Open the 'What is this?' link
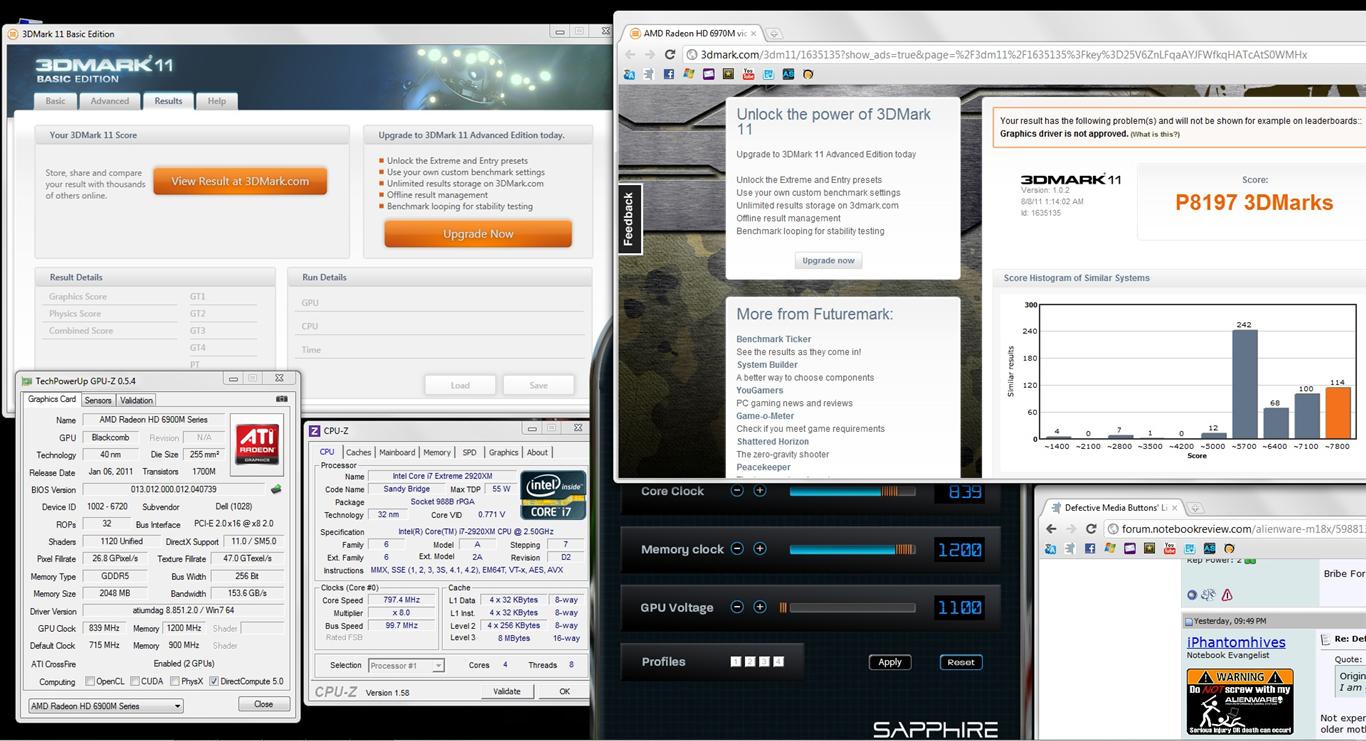 (1155, 134)
